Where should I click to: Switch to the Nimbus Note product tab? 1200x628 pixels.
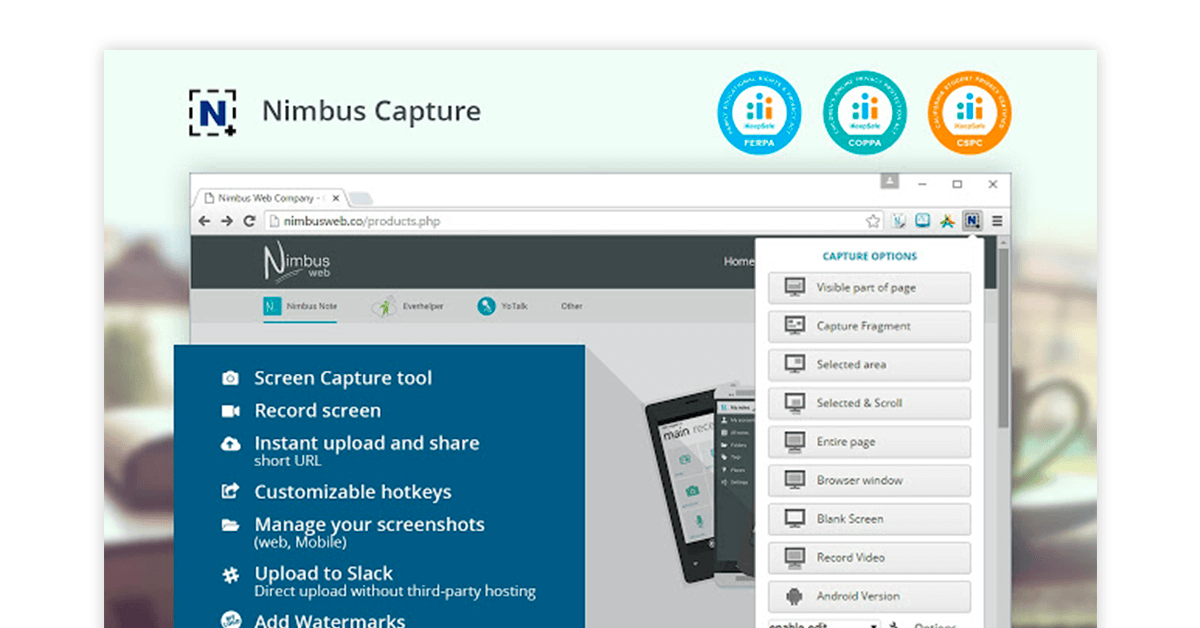point(300,306)
